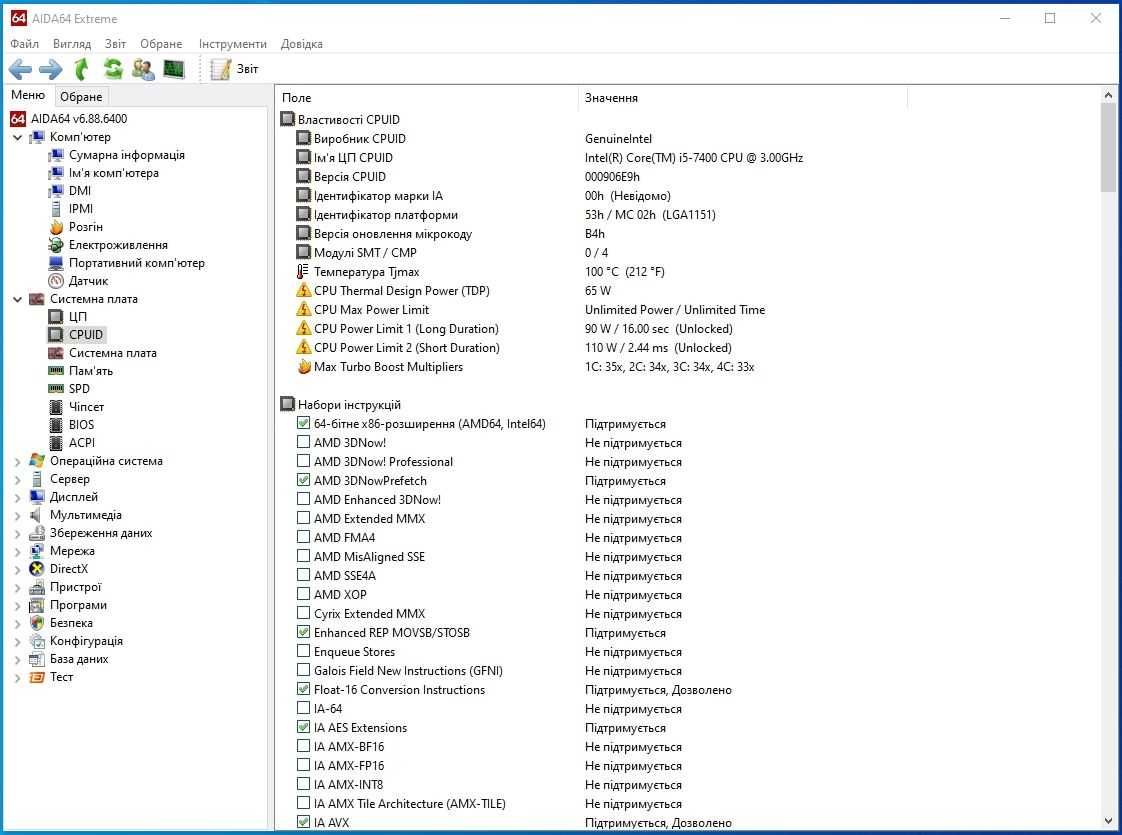Switch to the Обране sidebar tab
Screen dimensions: 1122x835
click(x=81, y=97)
